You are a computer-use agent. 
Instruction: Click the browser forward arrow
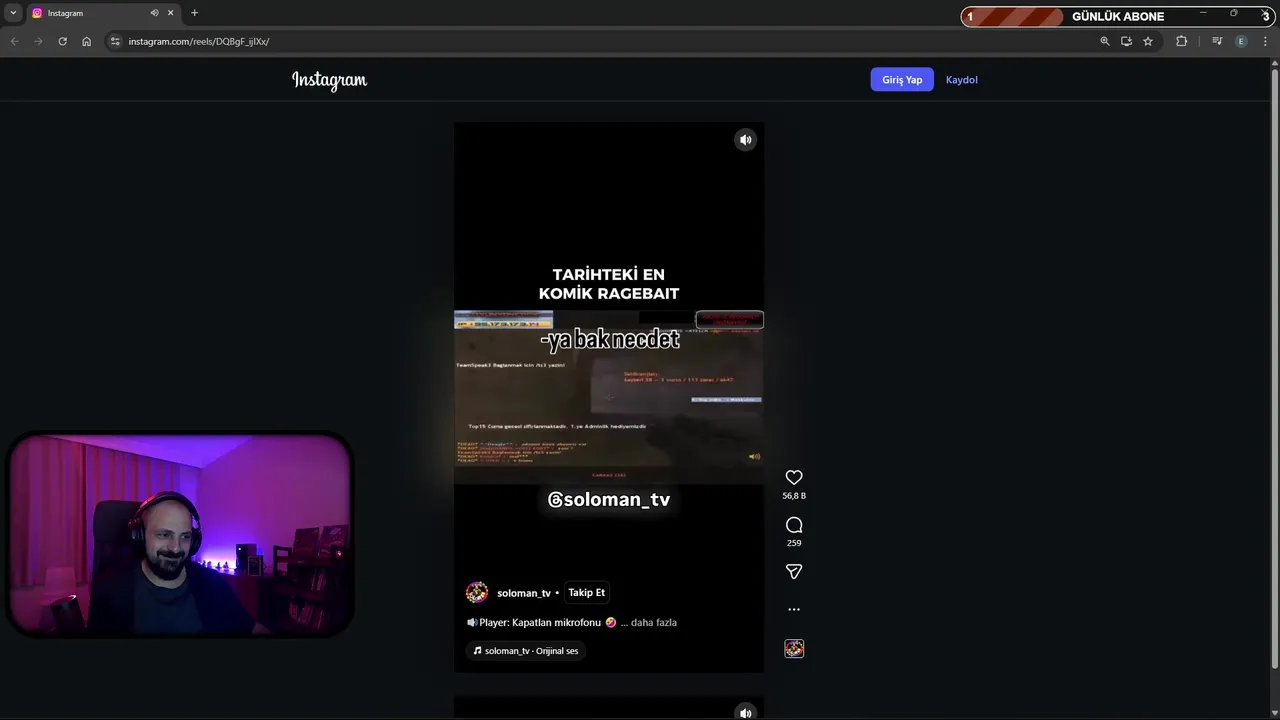pyautogui.click(x=38, y=41)
